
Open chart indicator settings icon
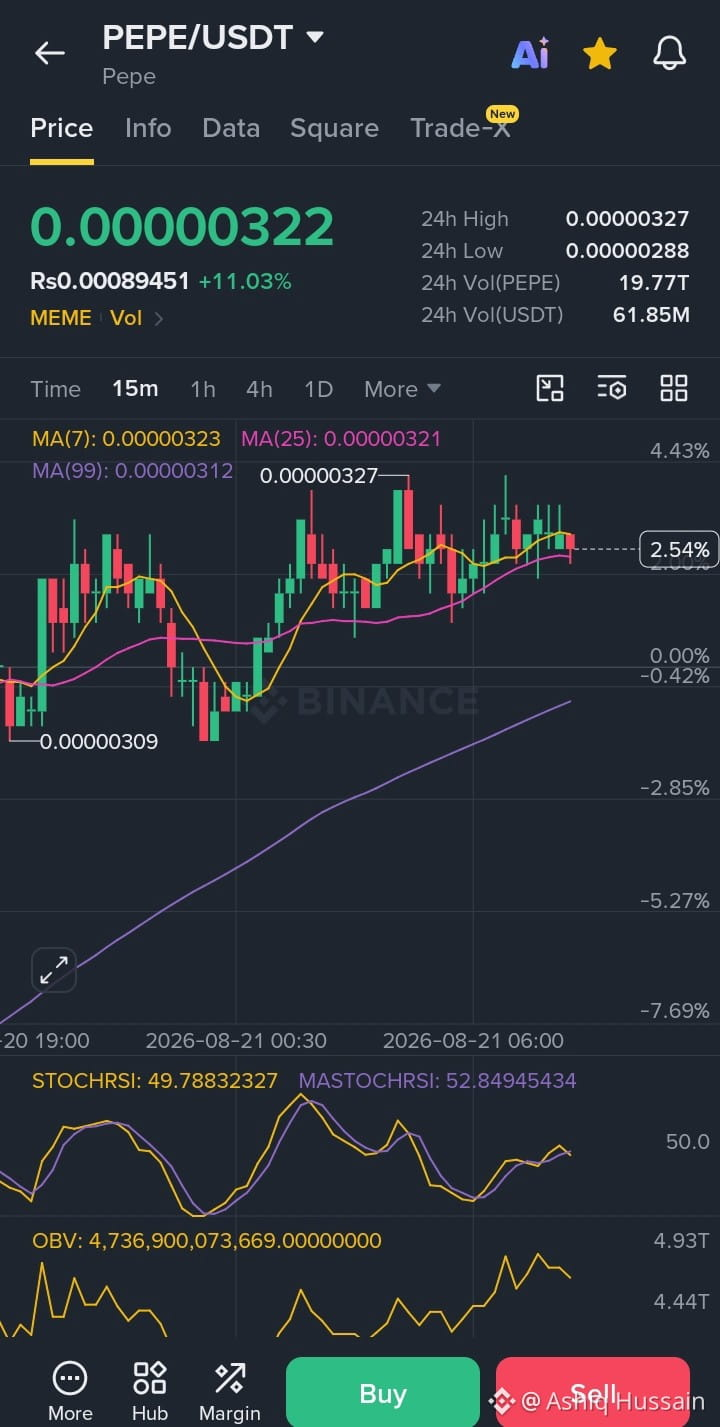612,389
